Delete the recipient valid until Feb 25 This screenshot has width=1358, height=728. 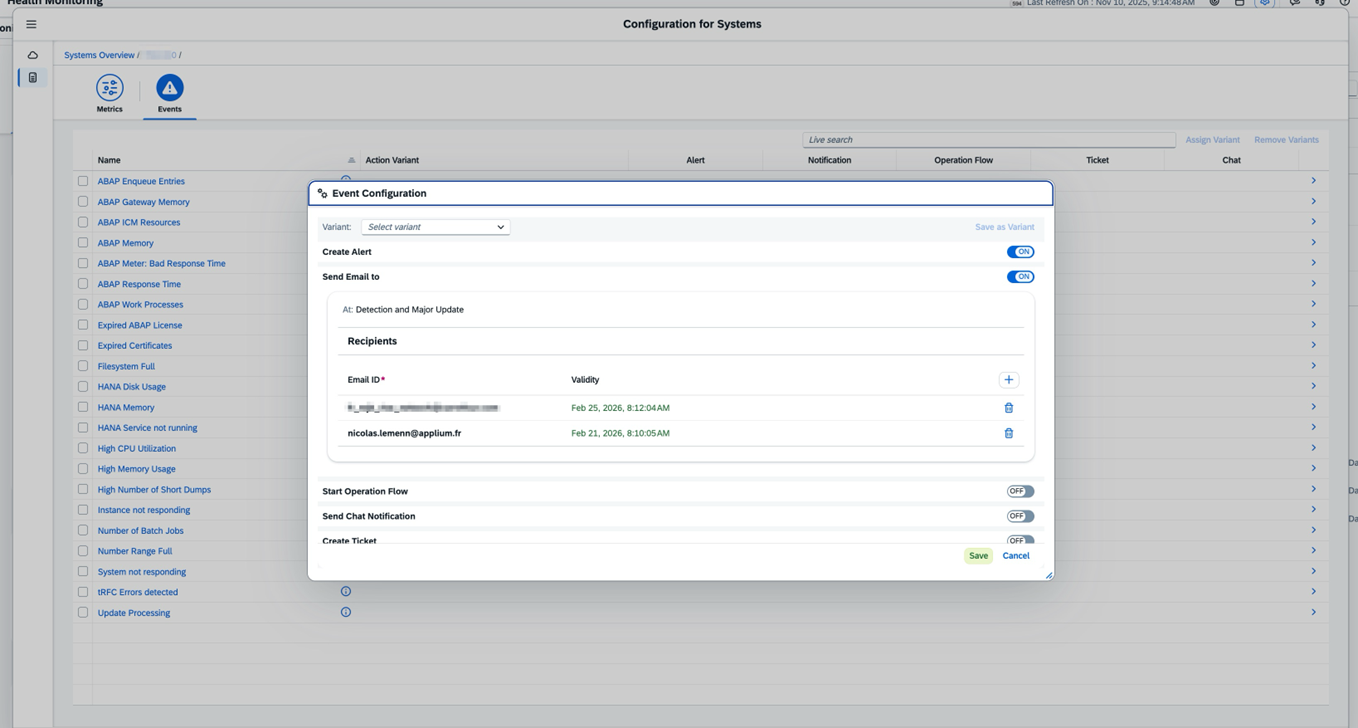(x=1008, y=408)
